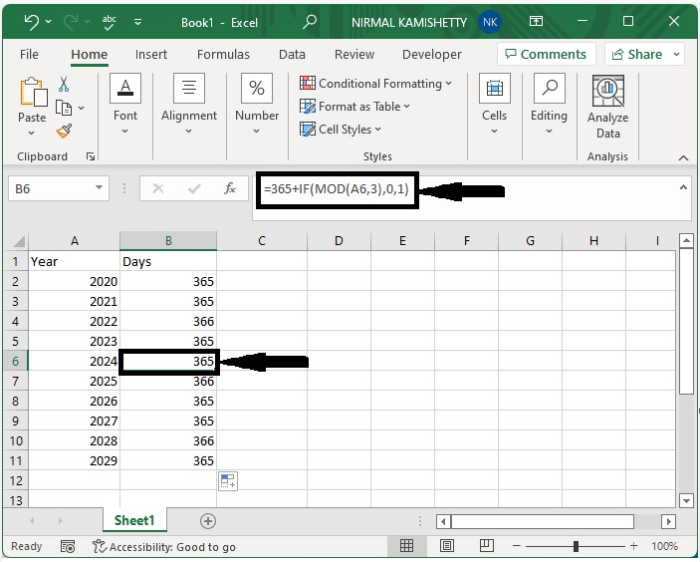Viewport: 700px width, 562px height.
Task: Expand the formula bar chevron
Action: tap(683, 187)
